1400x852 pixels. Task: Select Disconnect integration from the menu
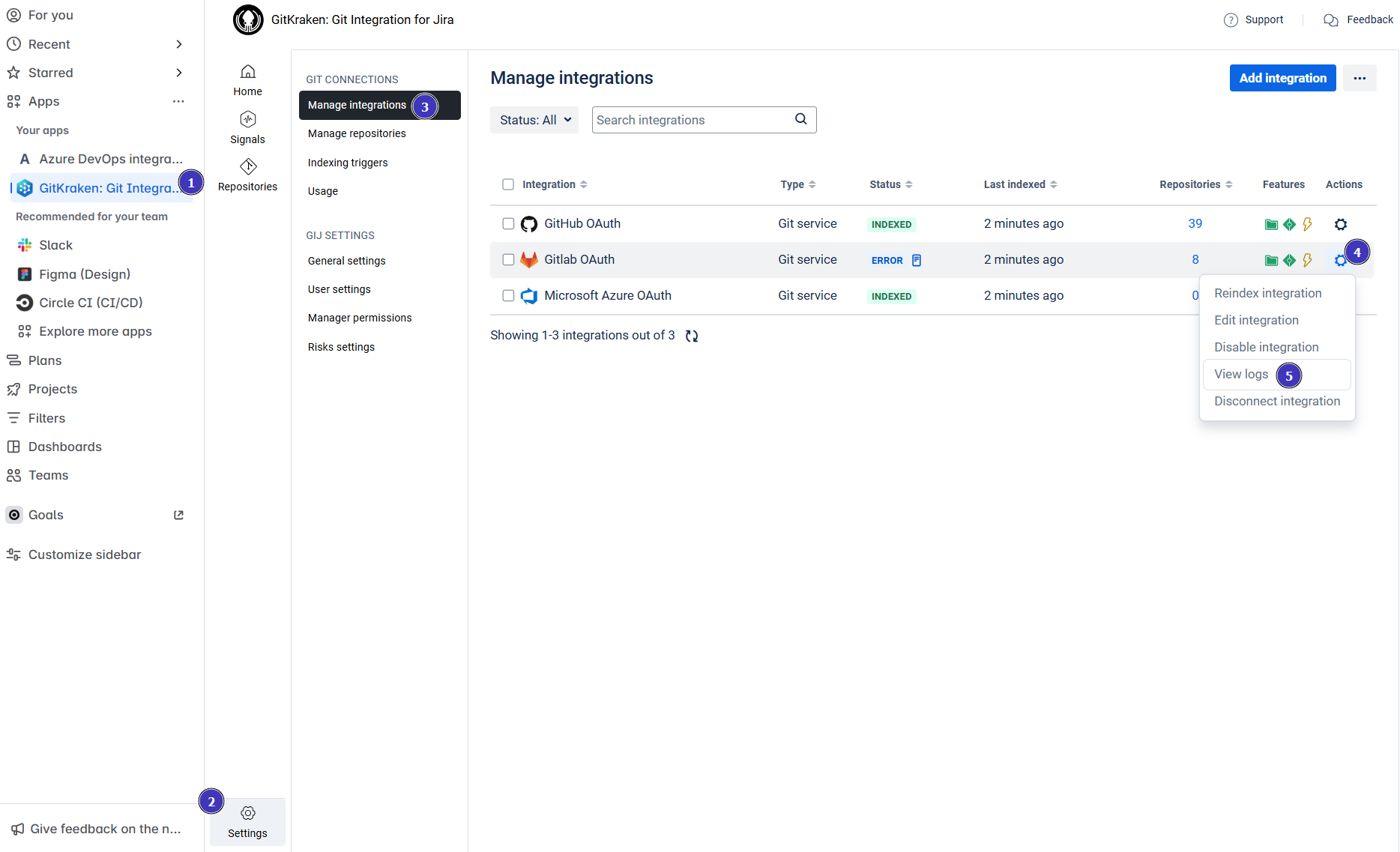[1276, 401]
